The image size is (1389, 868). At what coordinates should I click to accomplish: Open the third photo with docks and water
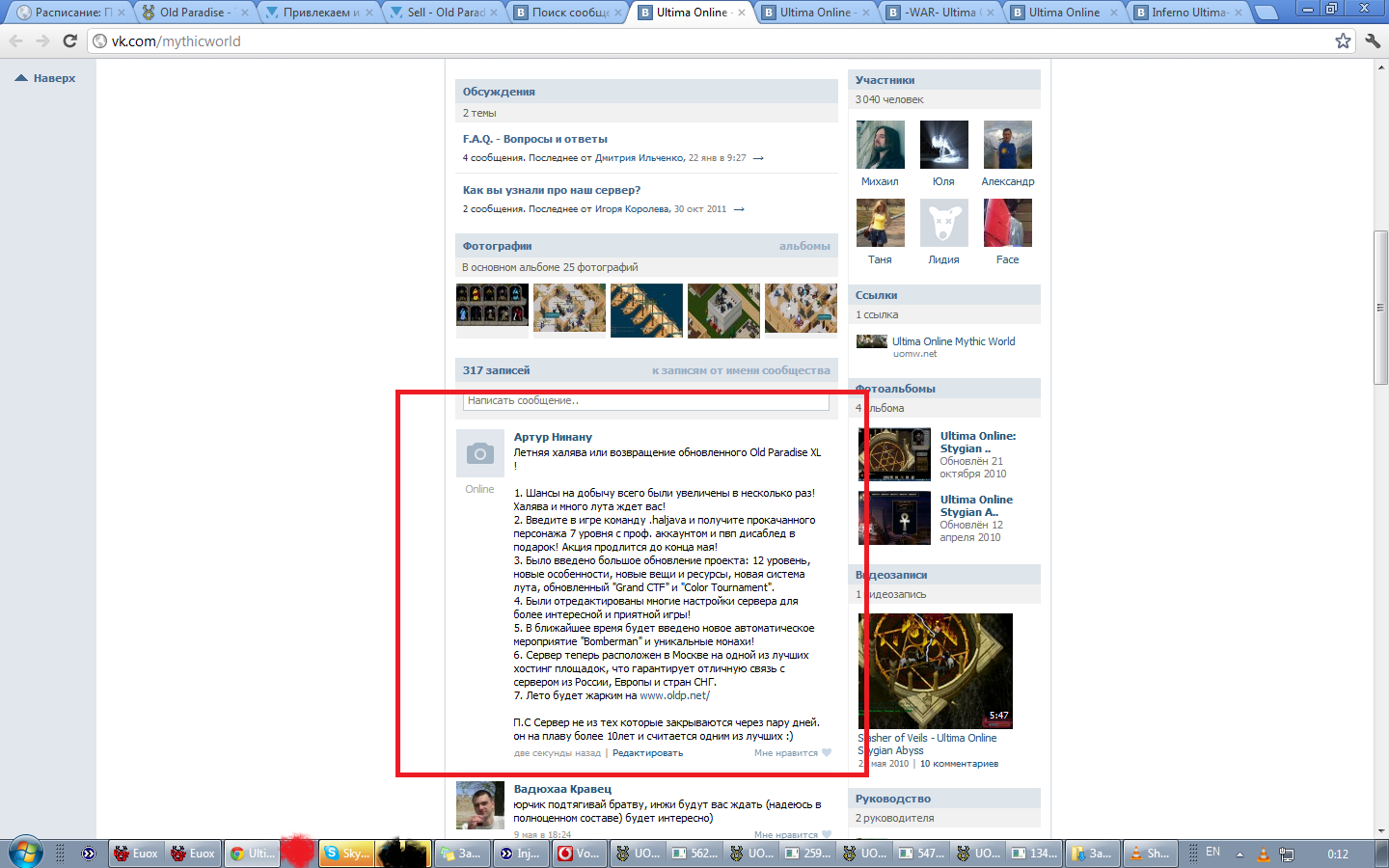click(646, 310)
